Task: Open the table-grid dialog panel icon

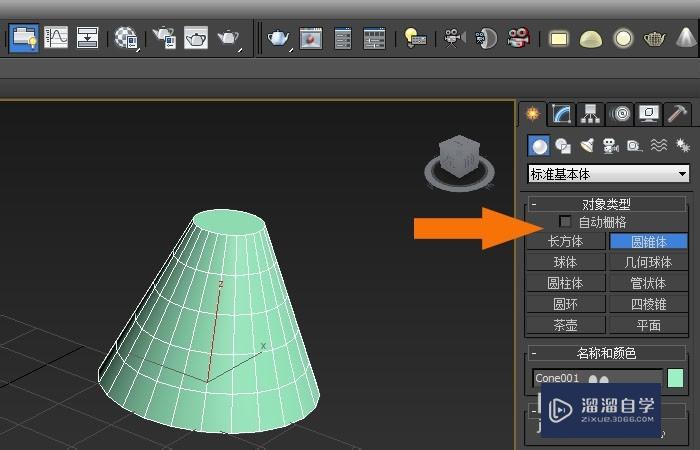Action: 374,38
